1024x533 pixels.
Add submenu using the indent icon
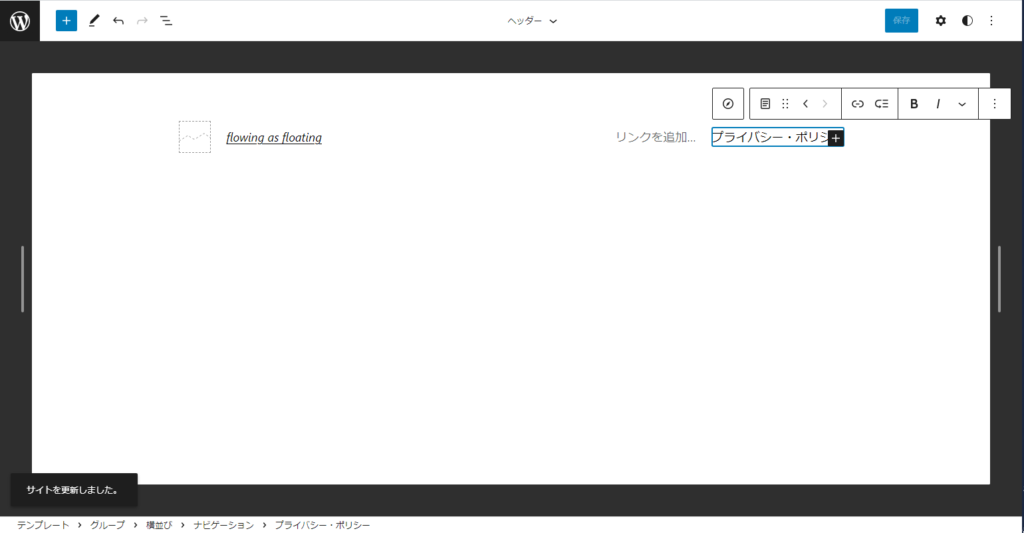click(x=882, y=104)
